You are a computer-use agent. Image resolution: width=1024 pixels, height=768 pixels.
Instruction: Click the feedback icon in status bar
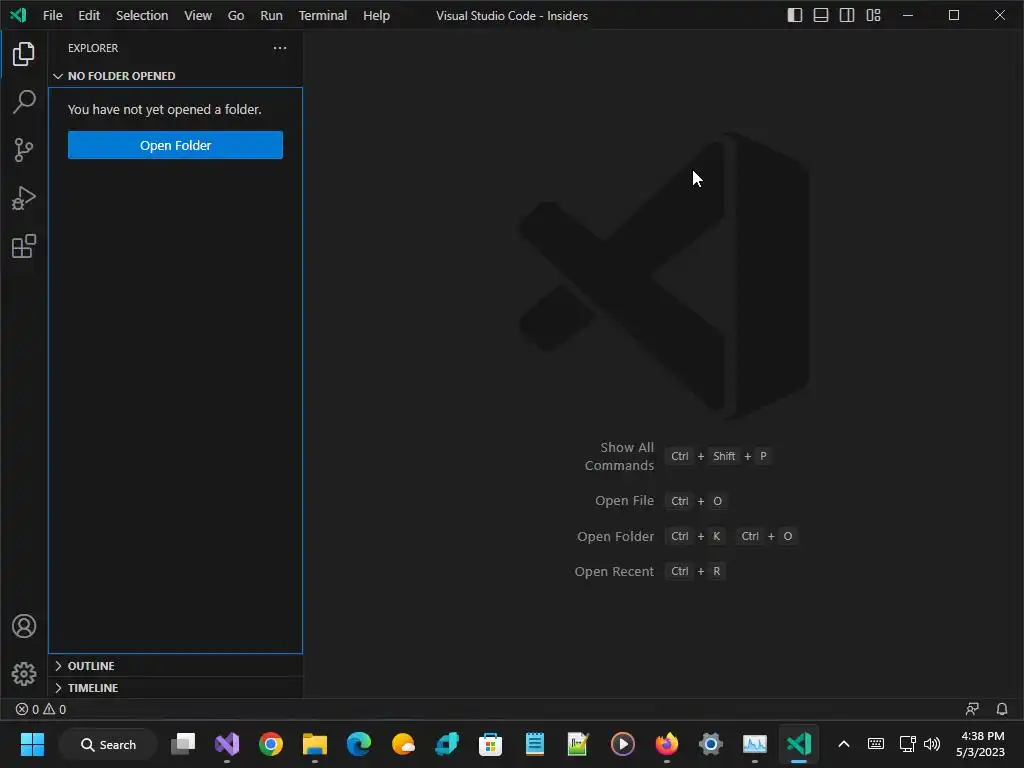(972, 709)
